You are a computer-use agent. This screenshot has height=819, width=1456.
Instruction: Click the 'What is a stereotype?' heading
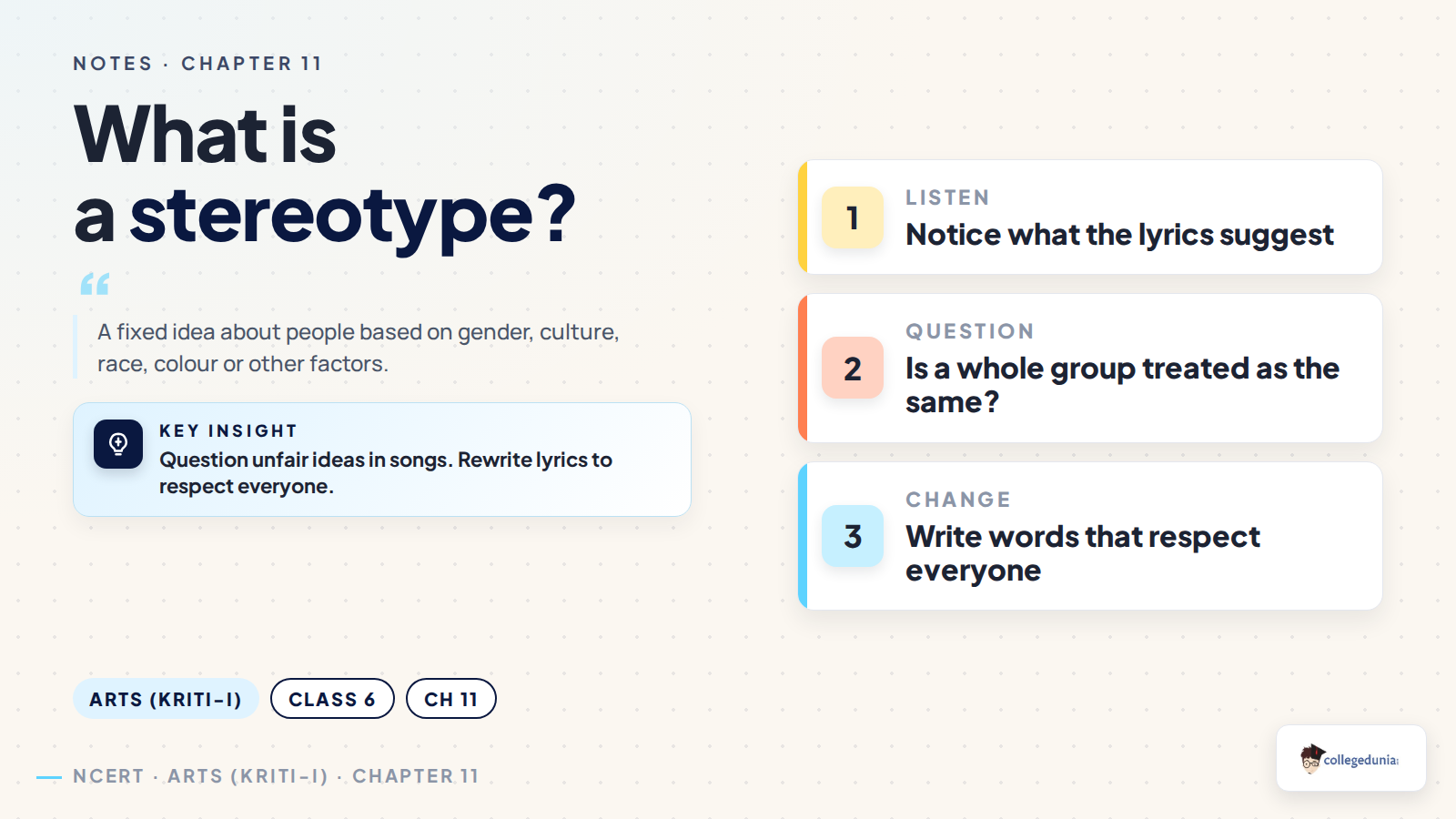[325, 175]
